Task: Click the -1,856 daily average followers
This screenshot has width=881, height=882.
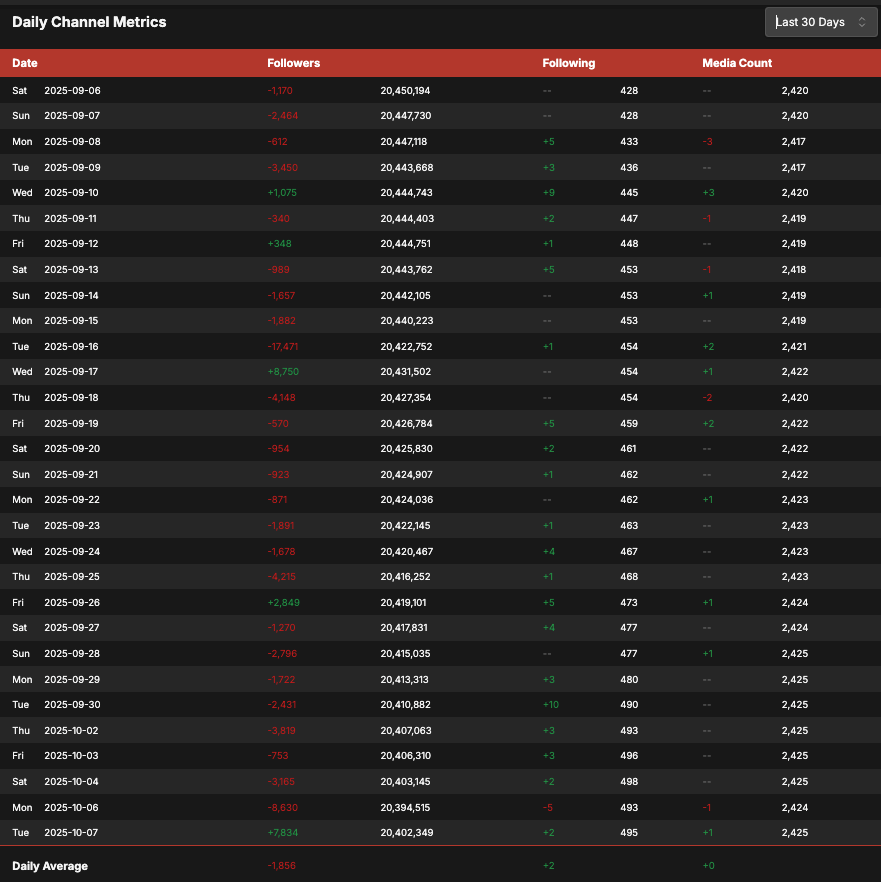Action: pos(282,865)
